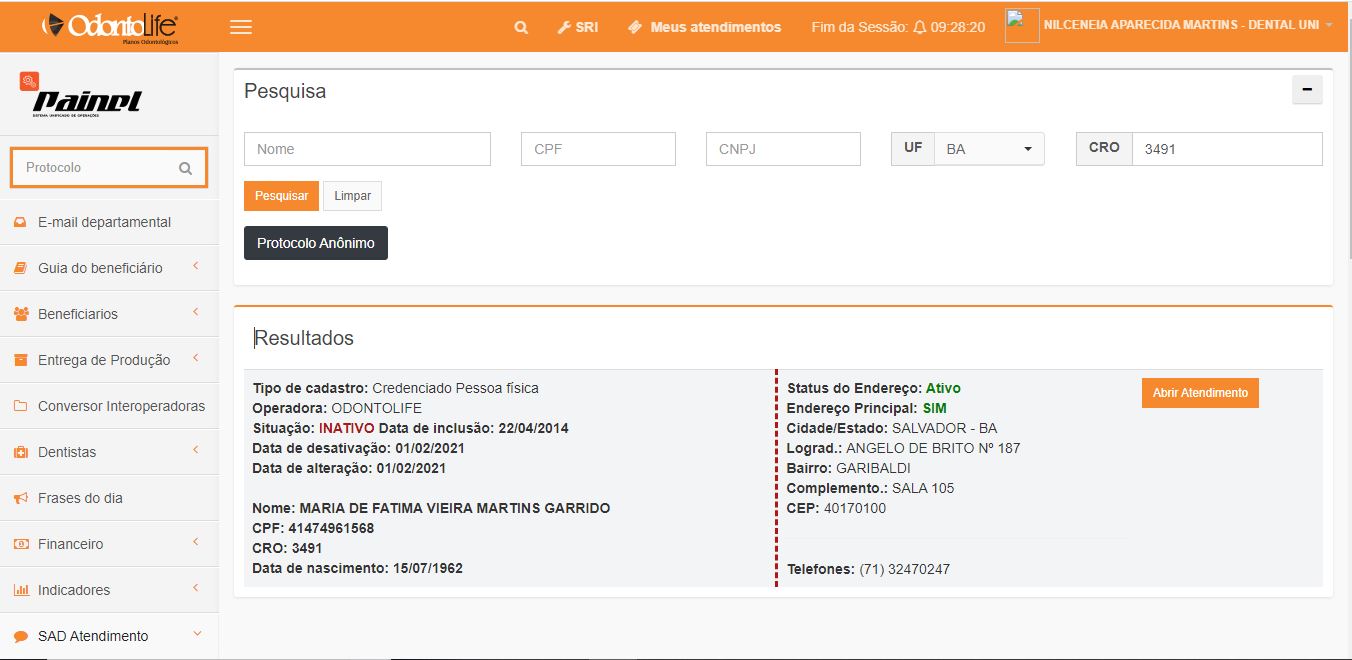Viewport: 1352px width, 660px height.
Task: Open the Dentistas menu label
Action: click(67, 452)
